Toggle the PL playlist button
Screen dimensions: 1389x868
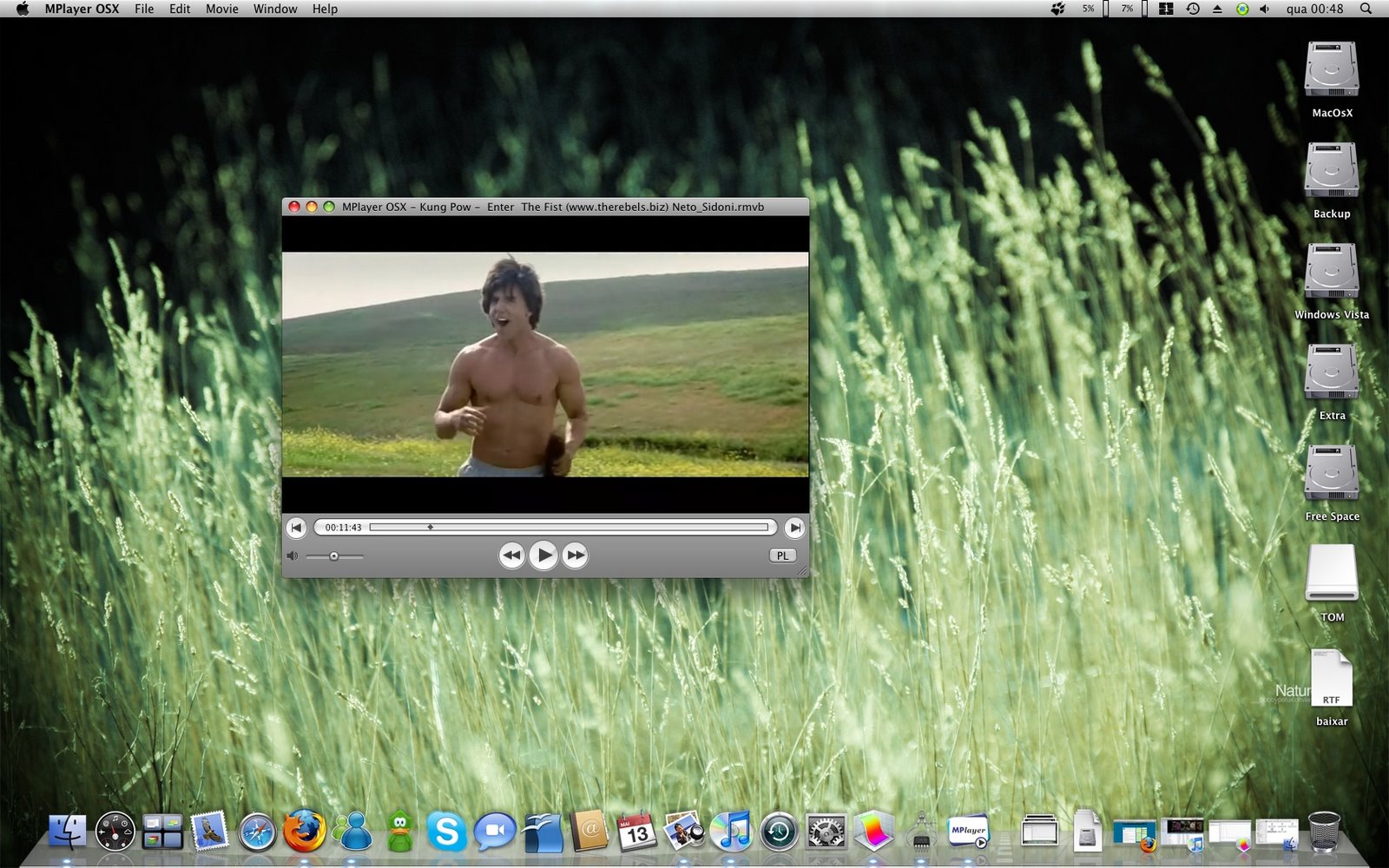782,556
